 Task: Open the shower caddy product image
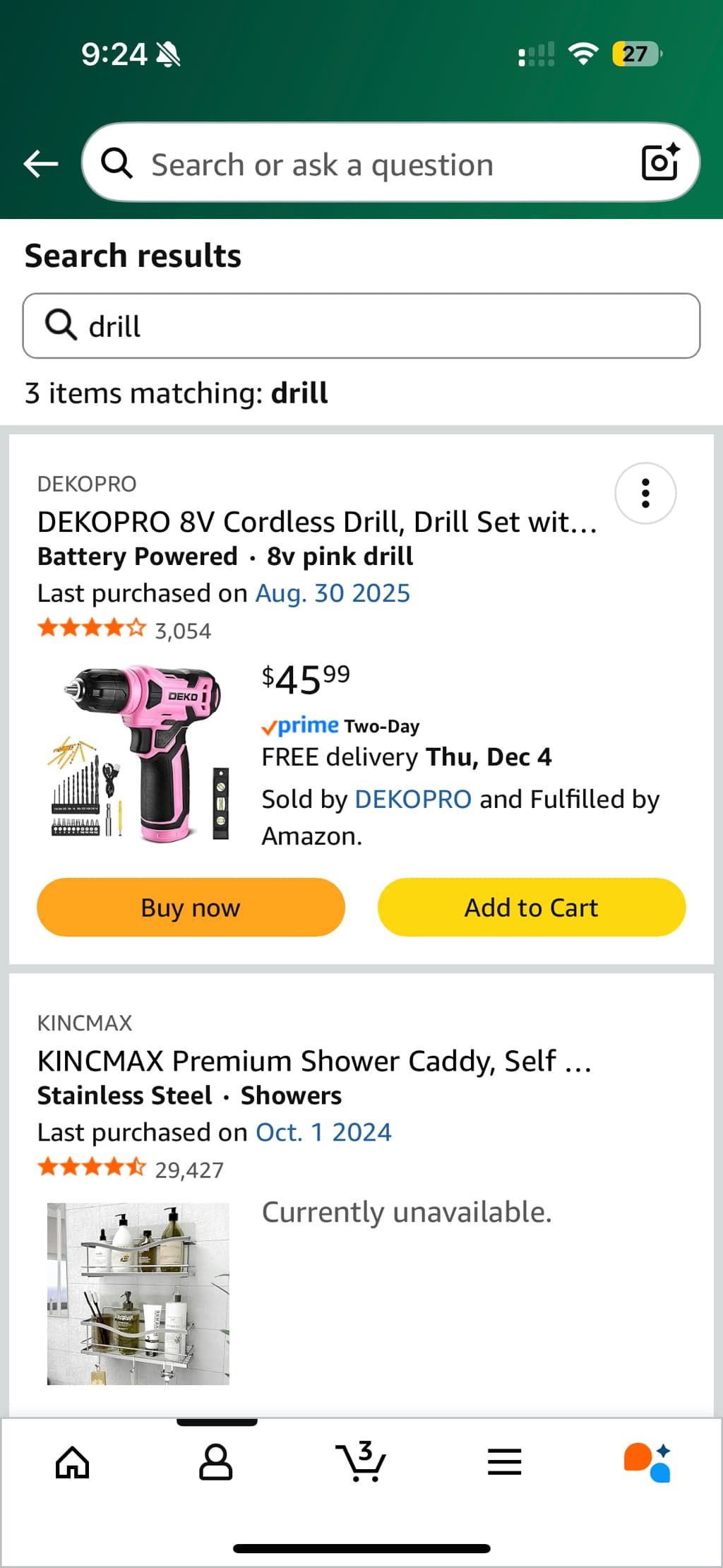138,1293
